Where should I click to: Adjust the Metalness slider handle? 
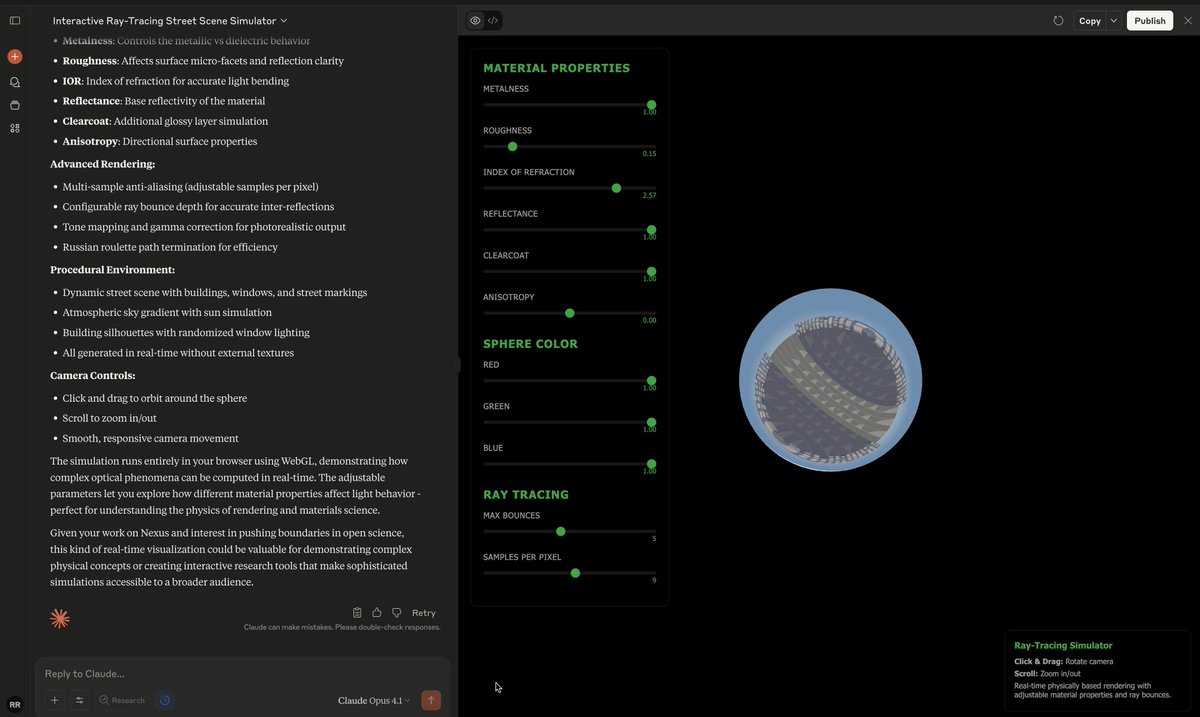point(651,105)
